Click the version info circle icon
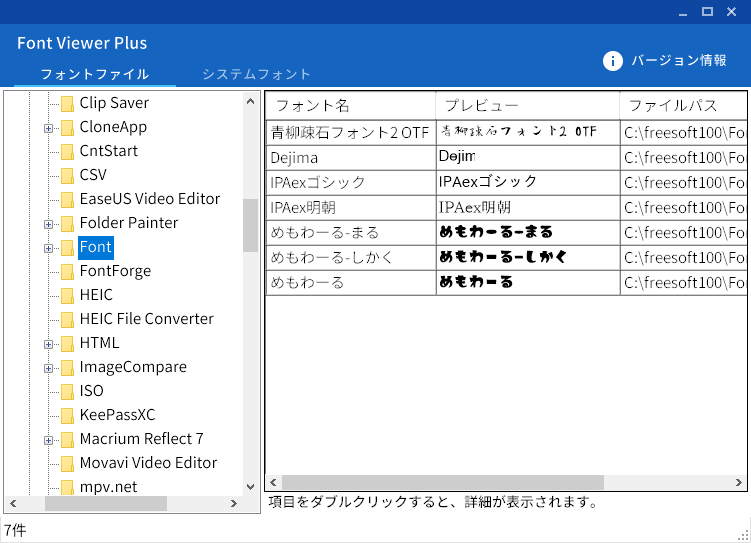Viewport: 751px width, 543px height. pos(613,61)
